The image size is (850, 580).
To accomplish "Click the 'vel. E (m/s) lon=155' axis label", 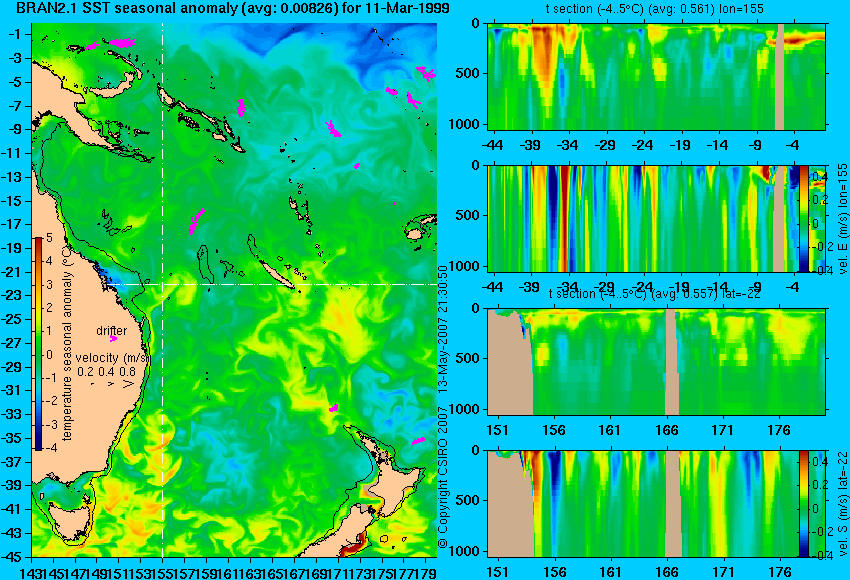I will 842,218.
